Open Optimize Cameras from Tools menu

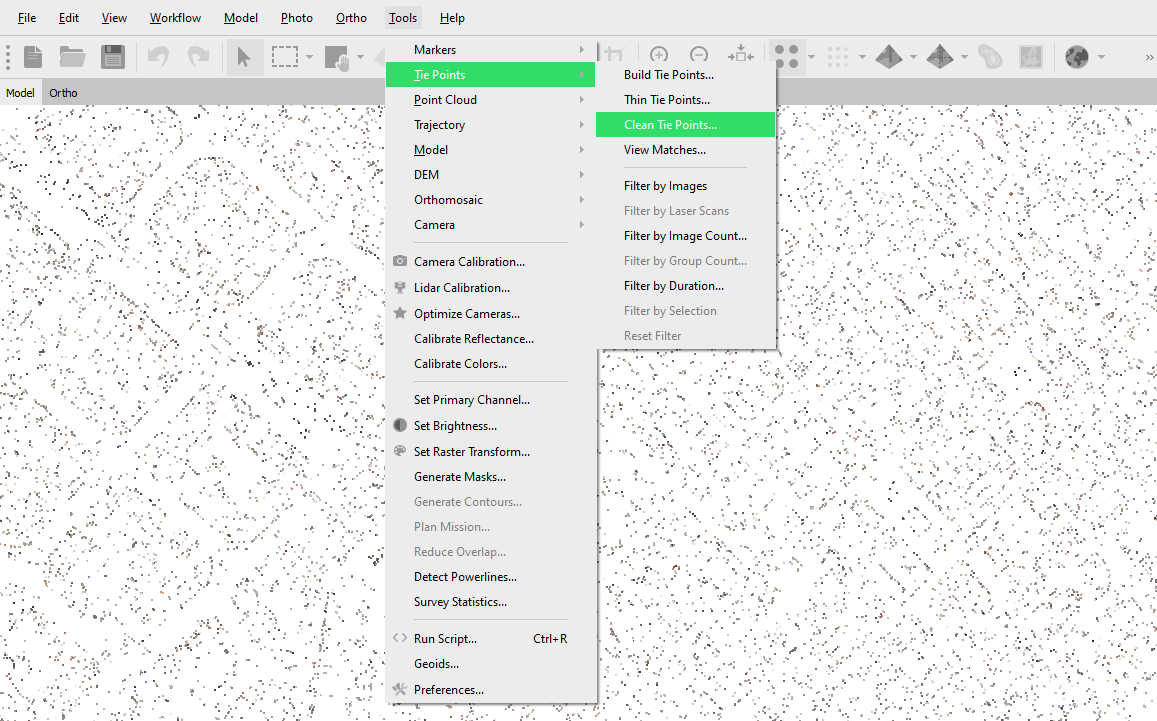[x=467, y=313]
